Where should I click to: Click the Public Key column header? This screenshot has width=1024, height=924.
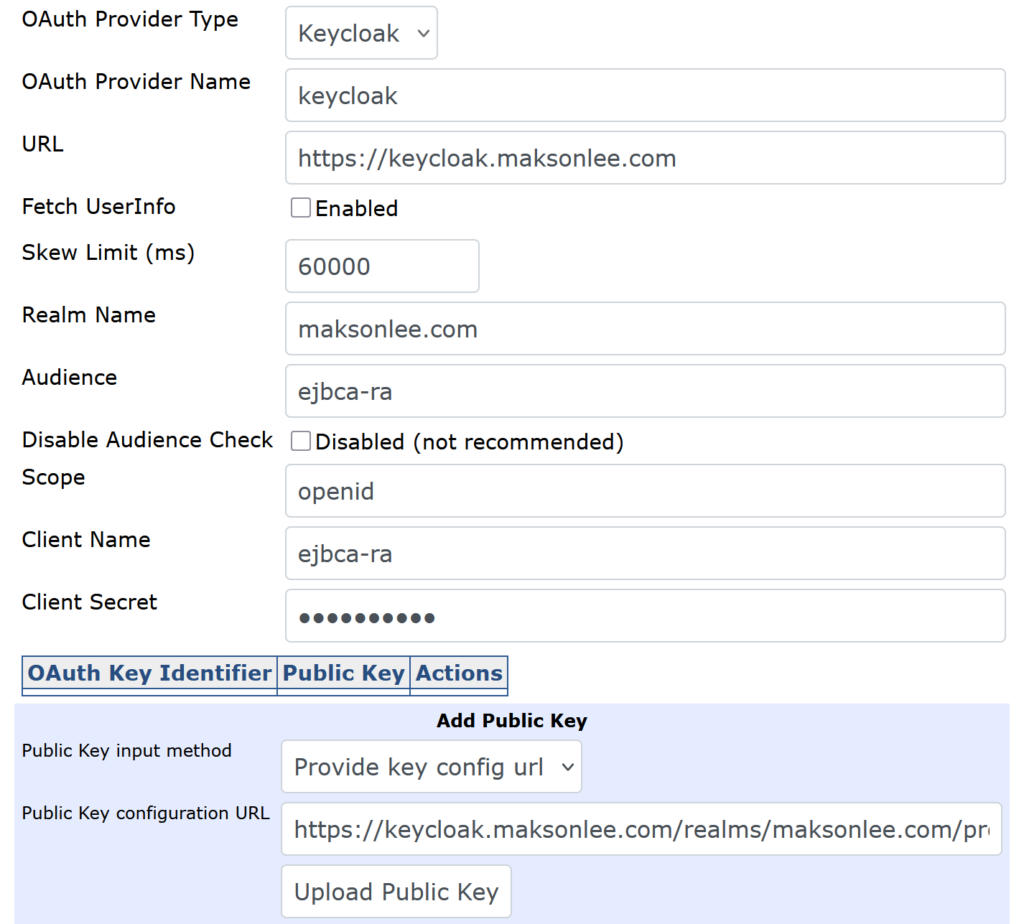coord(343,673)
